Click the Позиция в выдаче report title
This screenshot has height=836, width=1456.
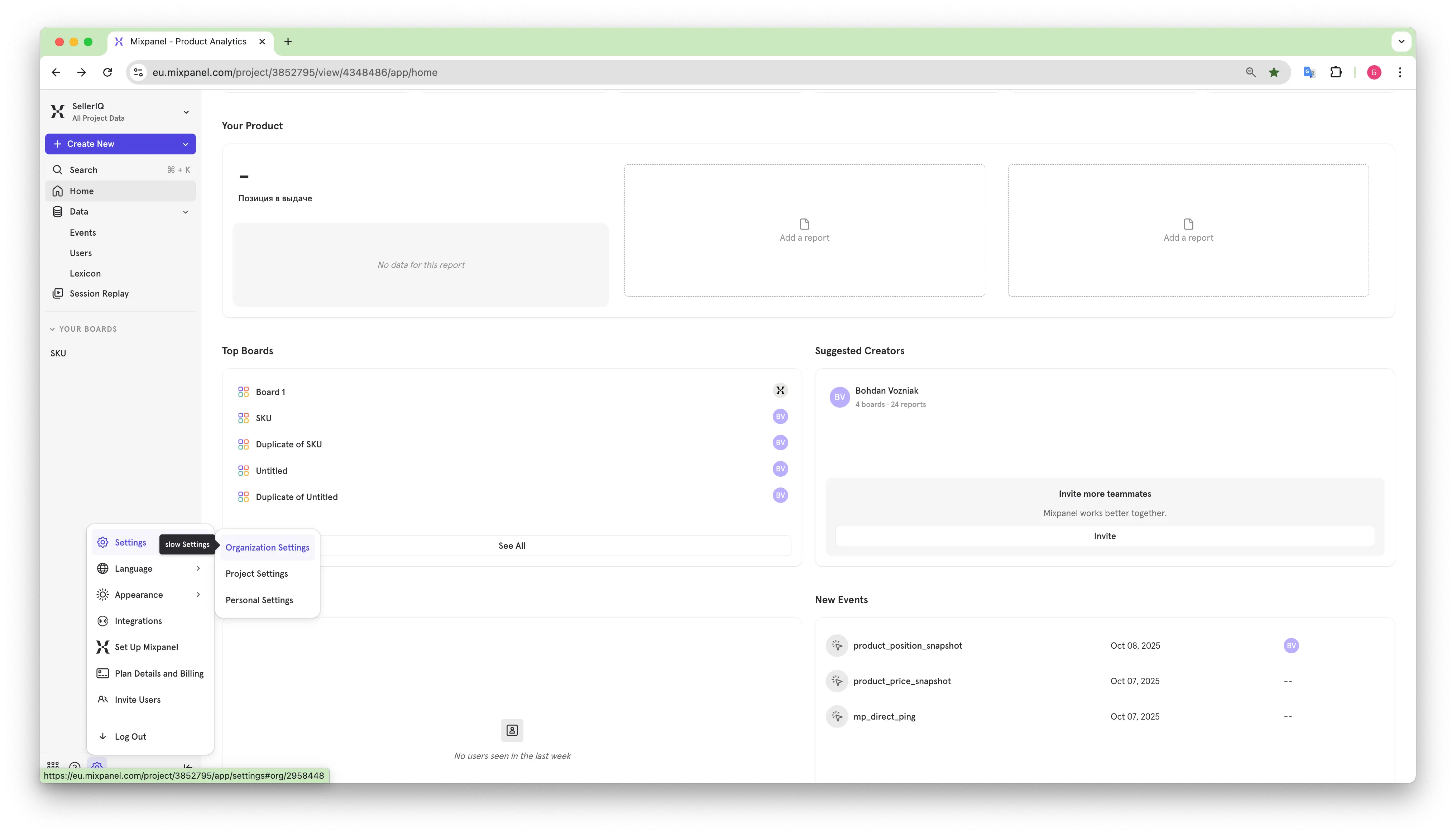275,198
